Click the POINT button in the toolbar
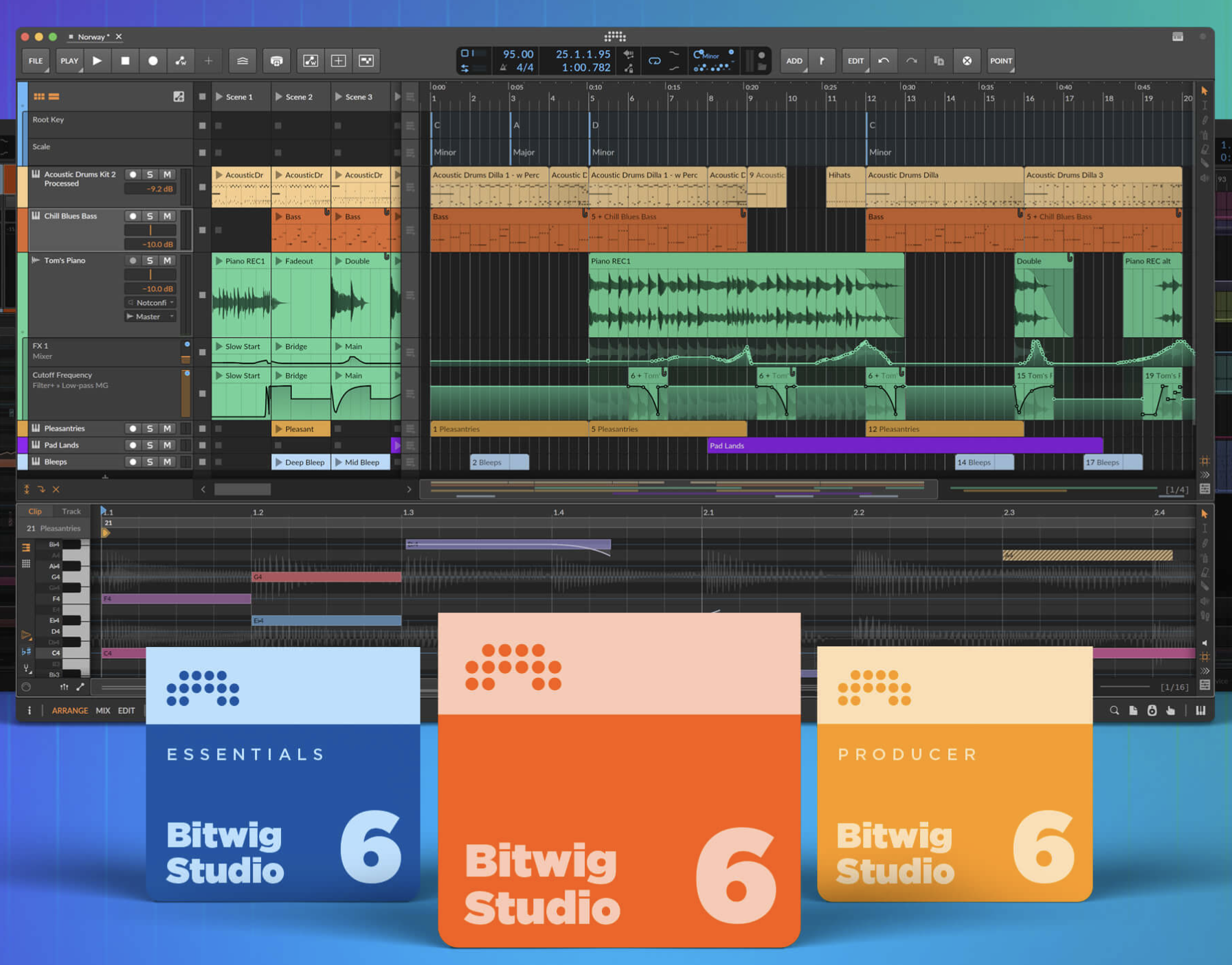The width and height of the screenshot is (1232, 965). point(1000,60)
